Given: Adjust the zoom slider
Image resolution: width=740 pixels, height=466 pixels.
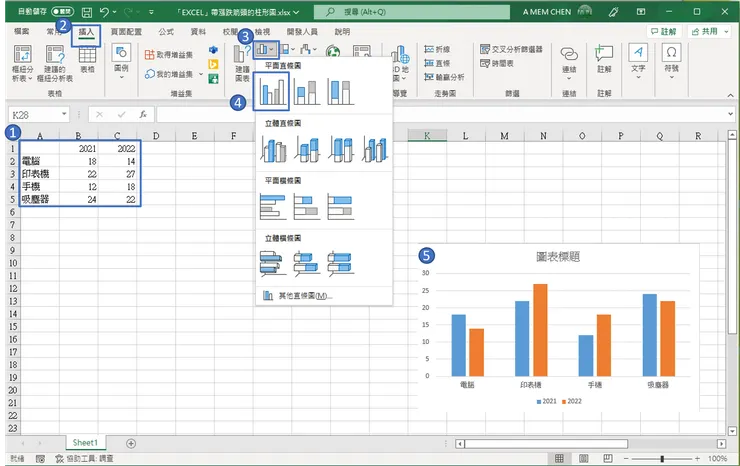Looking at the screenshot, I should click(x=663, y=458).
